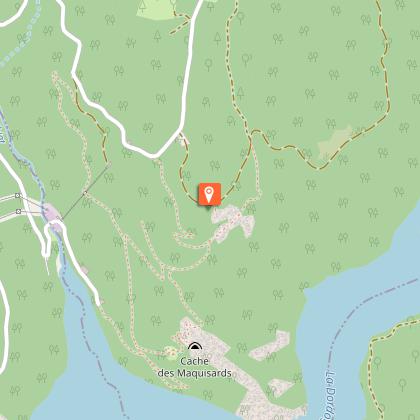This screenshot has width=420, height=420.
Task: Select the small rocky patch near the bottom shoreline
Action: pos(281,387)
